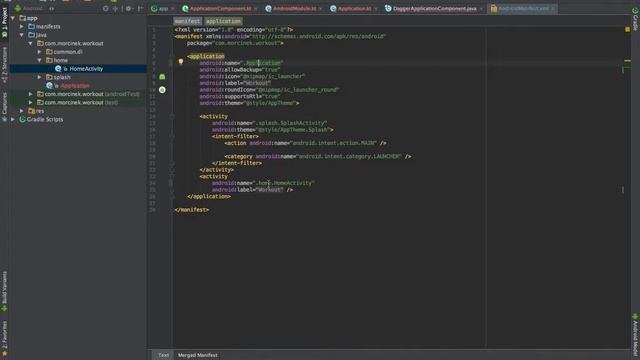
Task: Open the Captures tool window tab
Action: coord(4,106)
